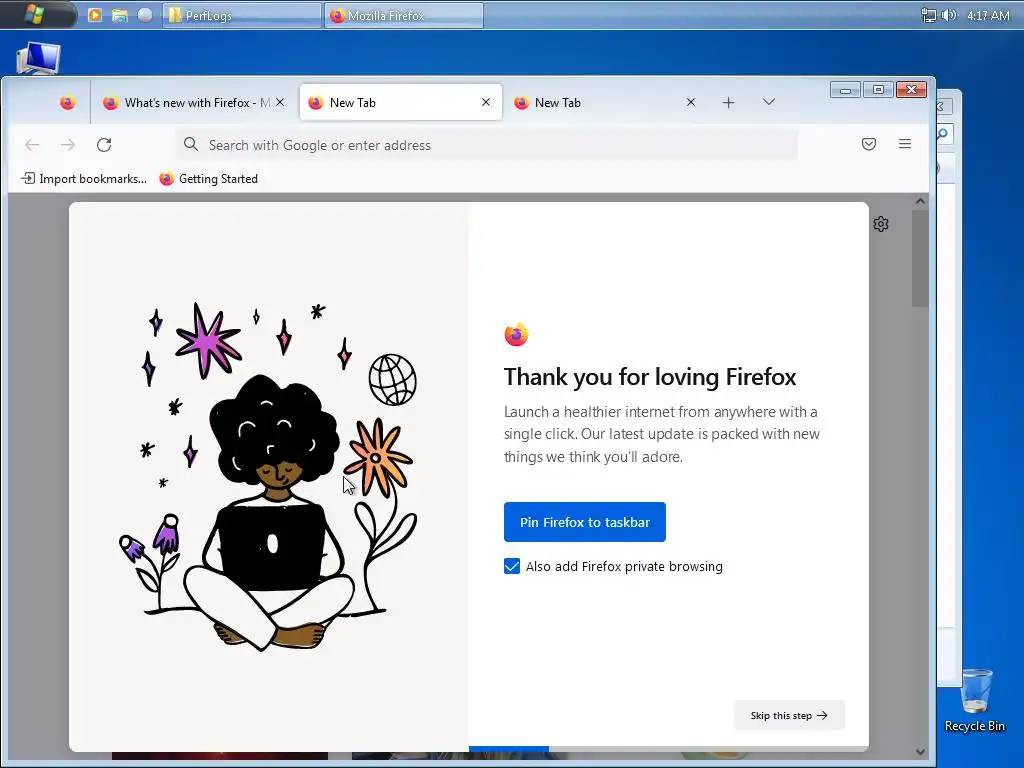Click the pinned Firefox tab icon
The image size is (1024, 768).
(x=67, y=103)
